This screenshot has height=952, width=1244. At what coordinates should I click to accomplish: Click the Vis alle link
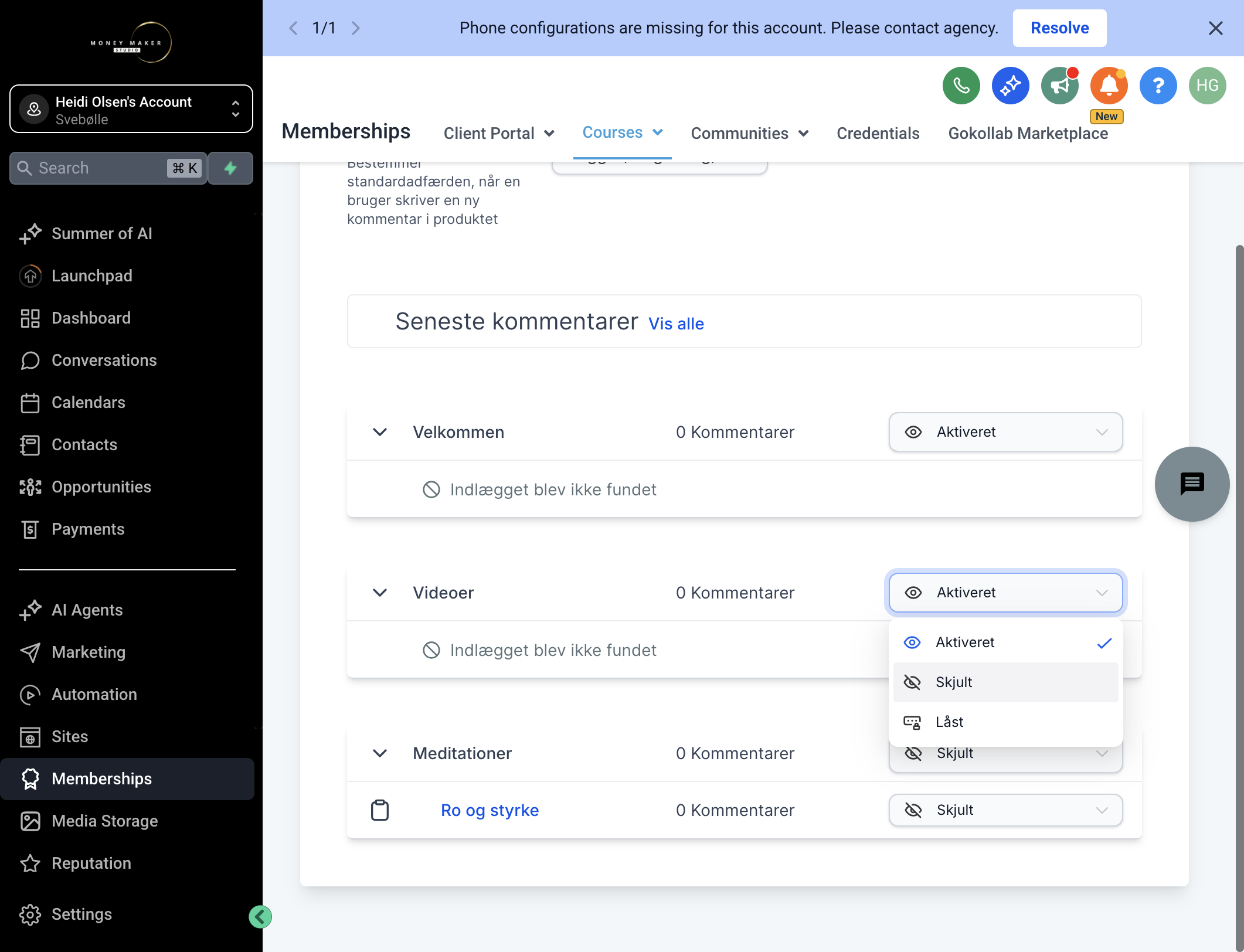676,324
